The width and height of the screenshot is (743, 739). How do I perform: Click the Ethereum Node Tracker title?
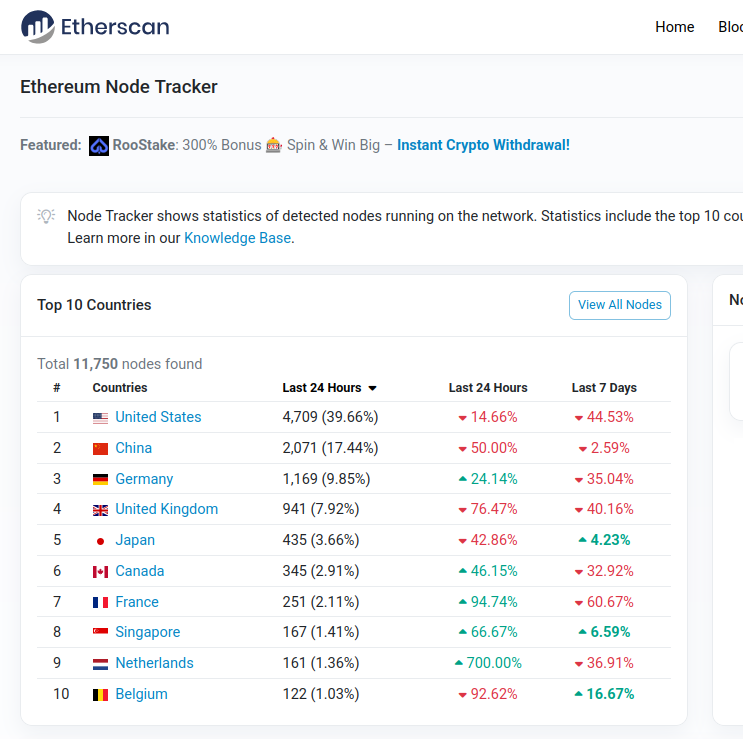[x=119, y=87]
